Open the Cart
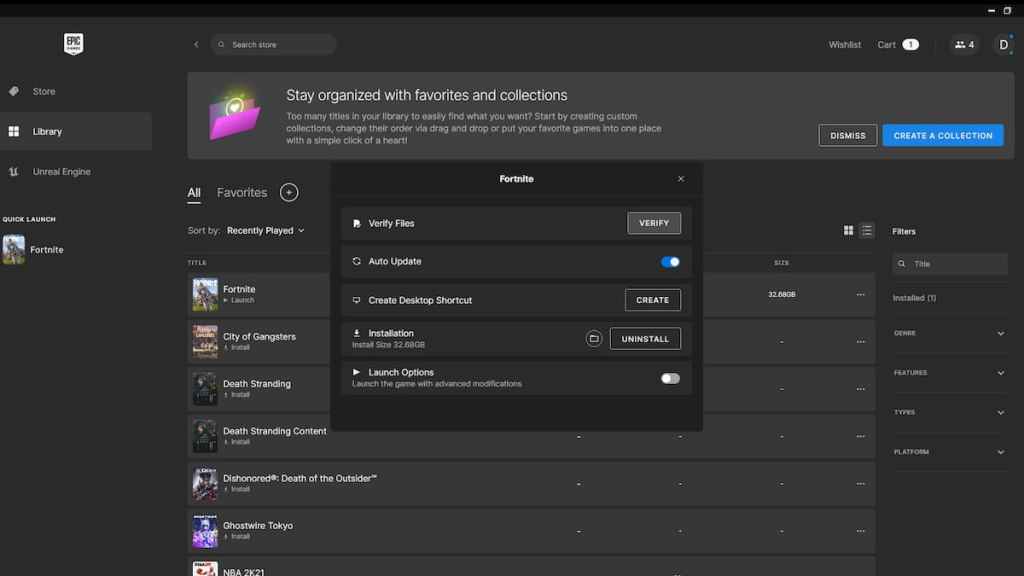 898,44
